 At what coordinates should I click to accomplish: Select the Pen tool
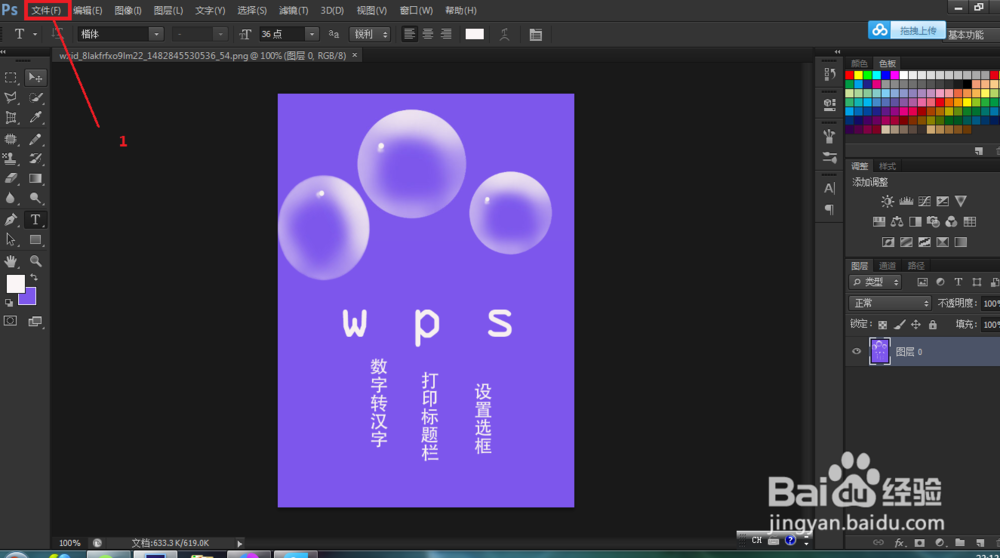[11, 220]
